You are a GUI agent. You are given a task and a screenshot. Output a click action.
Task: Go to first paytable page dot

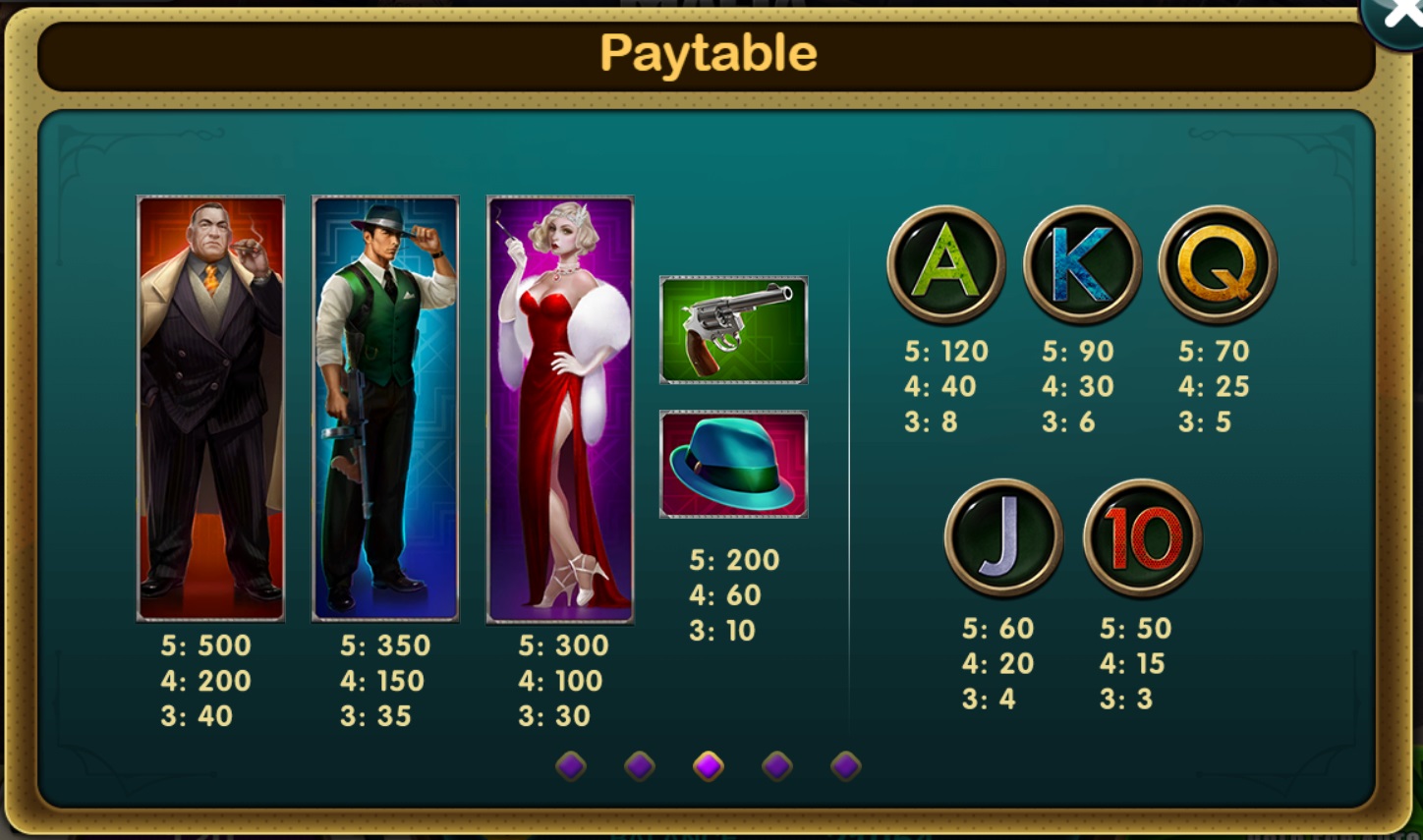[x=571, y=765]
